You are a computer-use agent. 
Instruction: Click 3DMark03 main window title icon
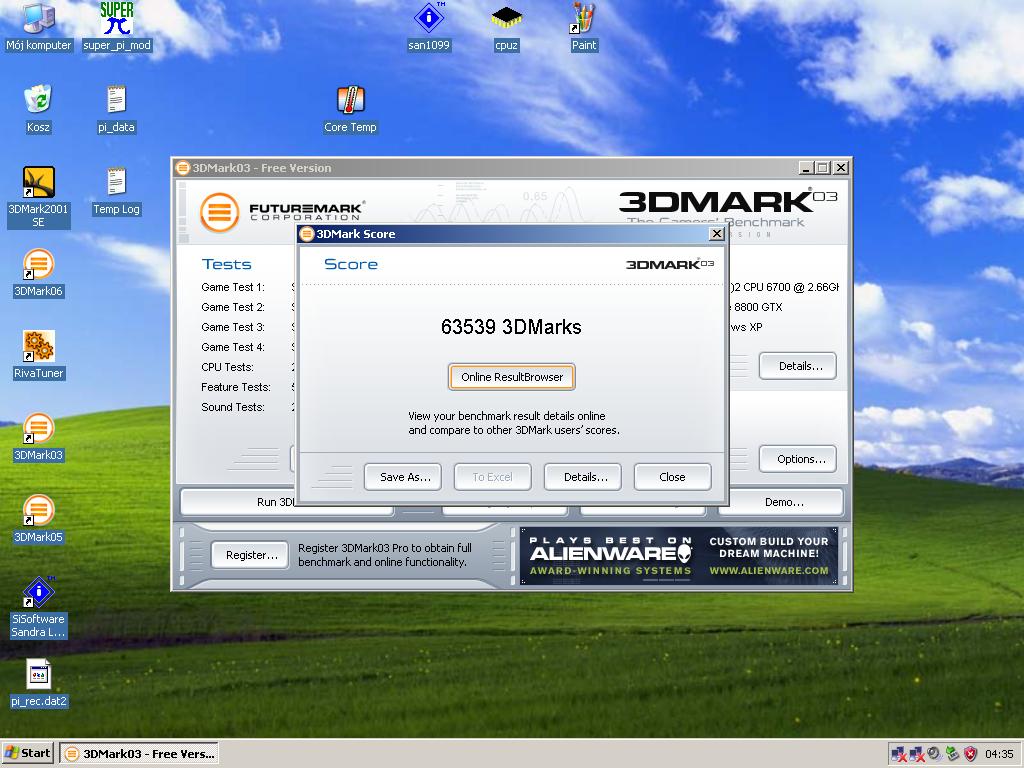[183, 168]
